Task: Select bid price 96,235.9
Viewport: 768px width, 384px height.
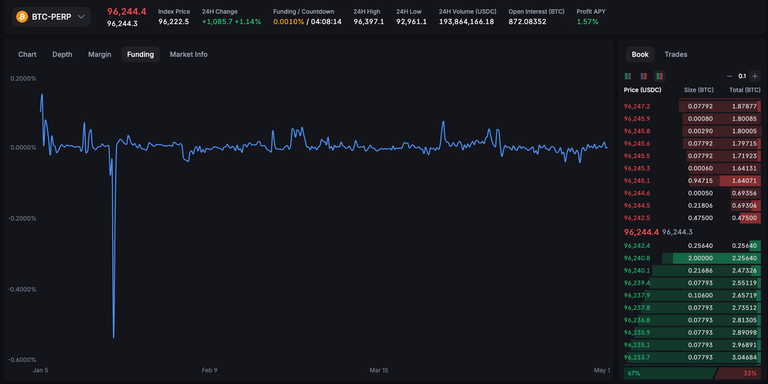Action: click(637, 333)
